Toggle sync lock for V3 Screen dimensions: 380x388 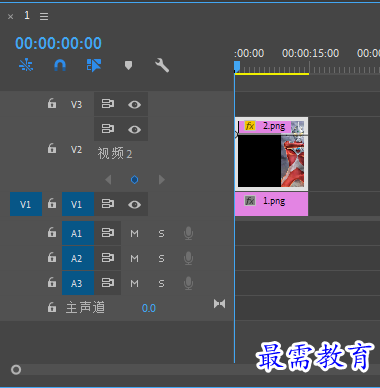click(108, 104)
